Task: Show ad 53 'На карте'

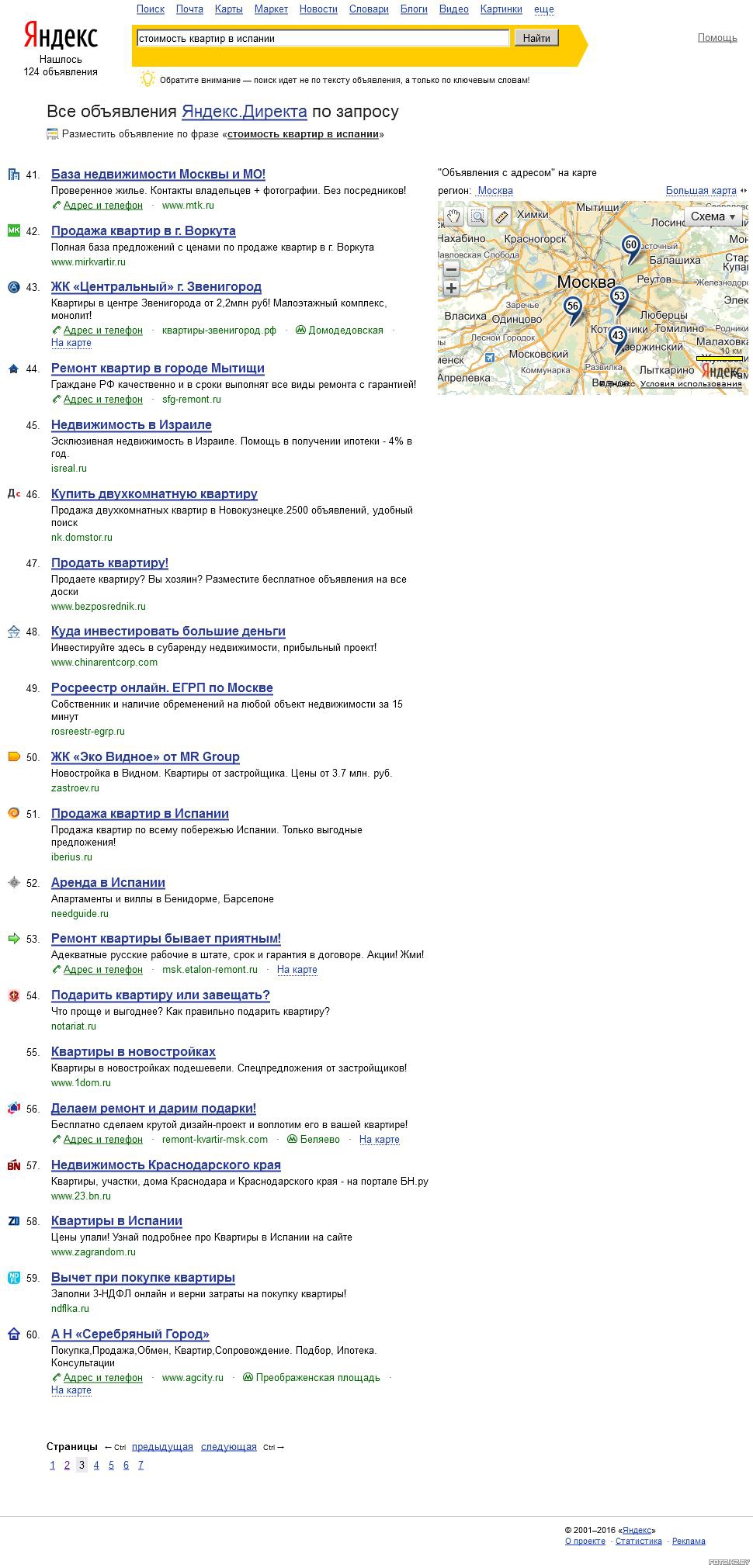Action: (297, 970)
